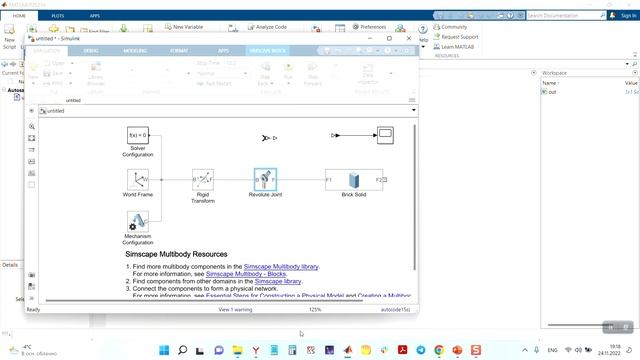This screenshot has width=640, height=360.
Task: Click the MATLAB Help question mark icon
Action: coord(423,29)
